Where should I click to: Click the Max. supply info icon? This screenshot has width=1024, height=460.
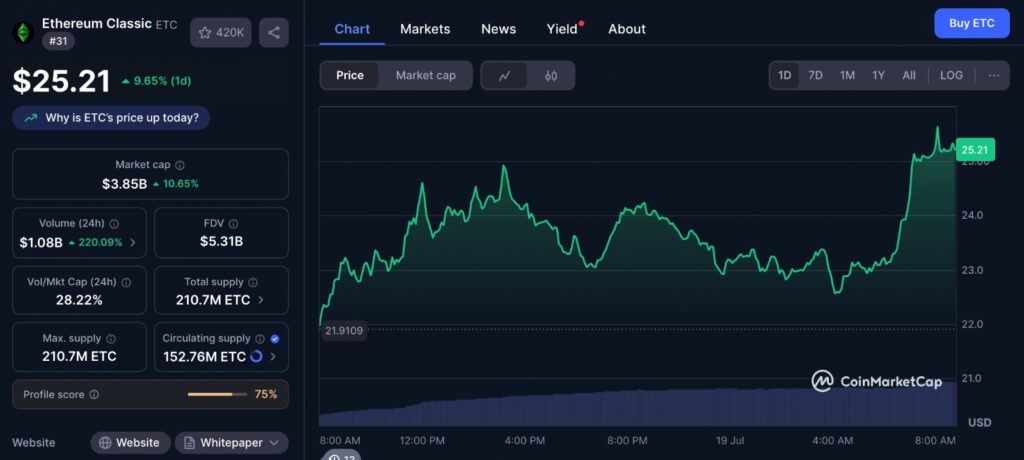pos(111,338)
